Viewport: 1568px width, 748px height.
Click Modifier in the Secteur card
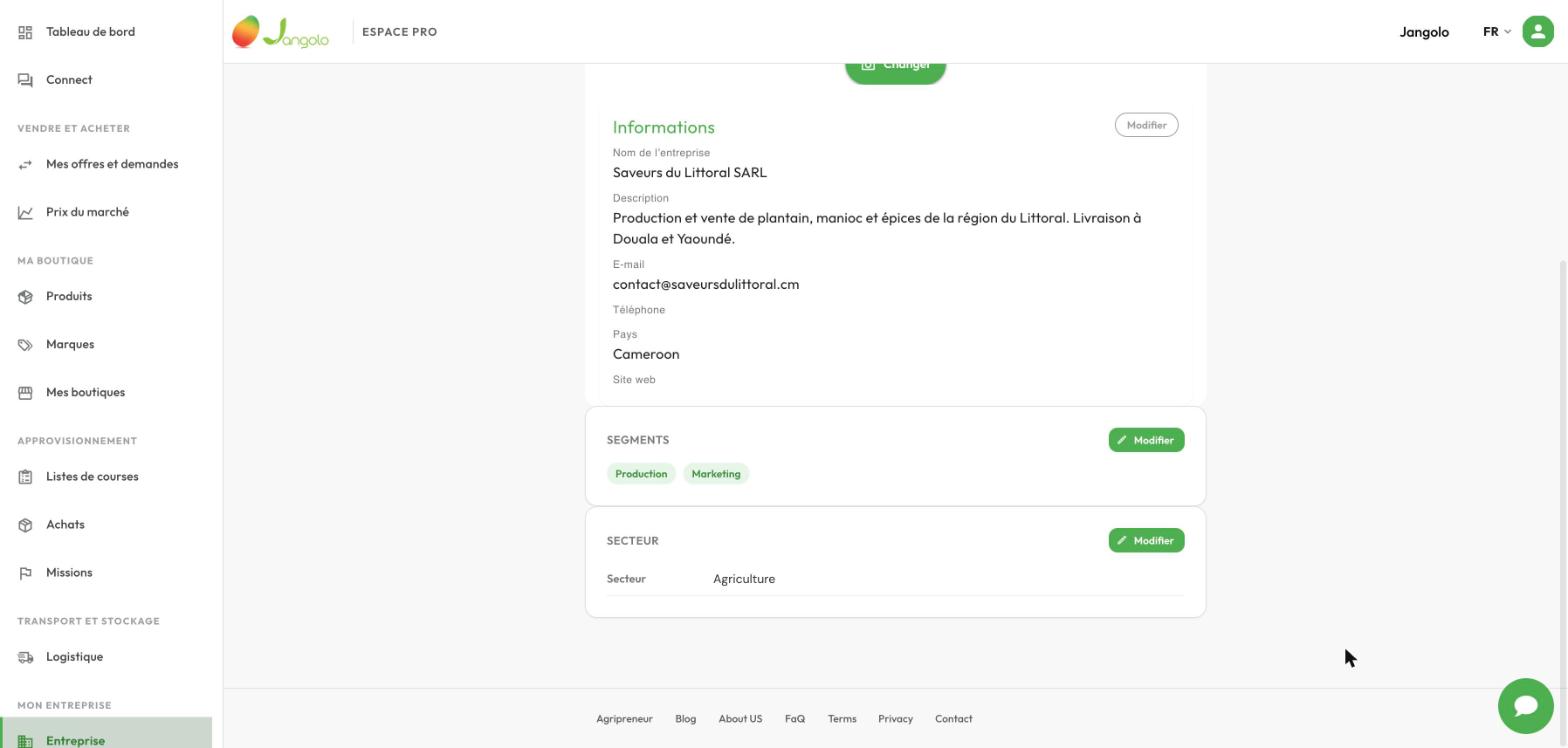click(x=1146, y=540)
